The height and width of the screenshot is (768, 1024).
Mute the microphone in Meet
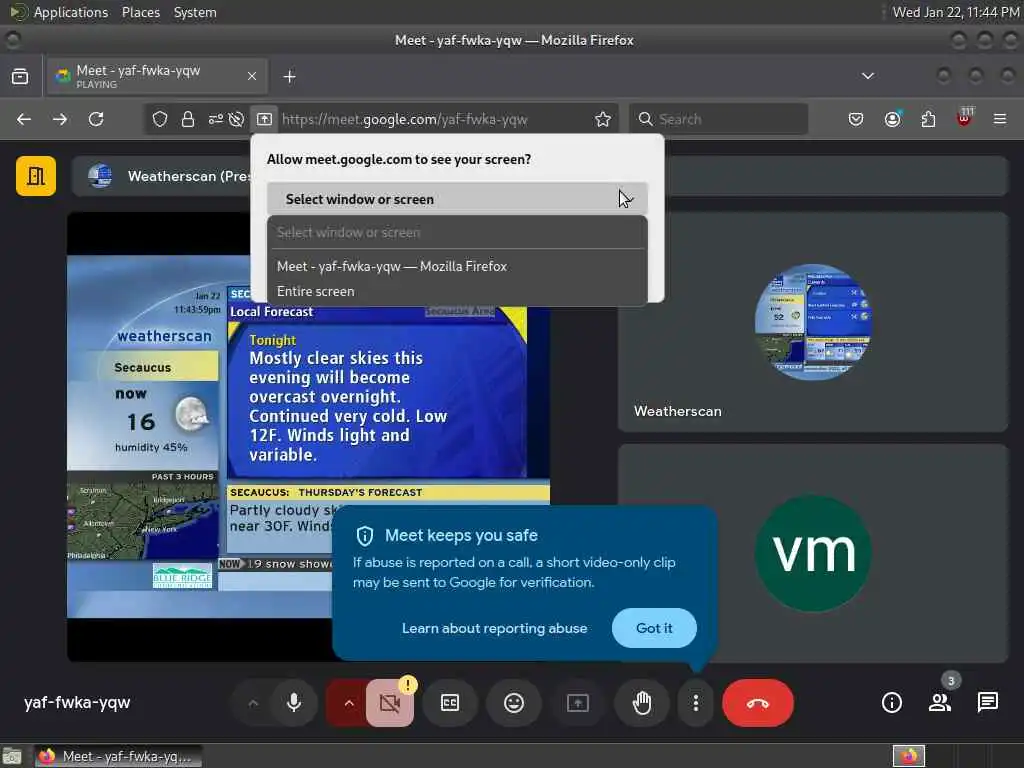pos(294,703)
